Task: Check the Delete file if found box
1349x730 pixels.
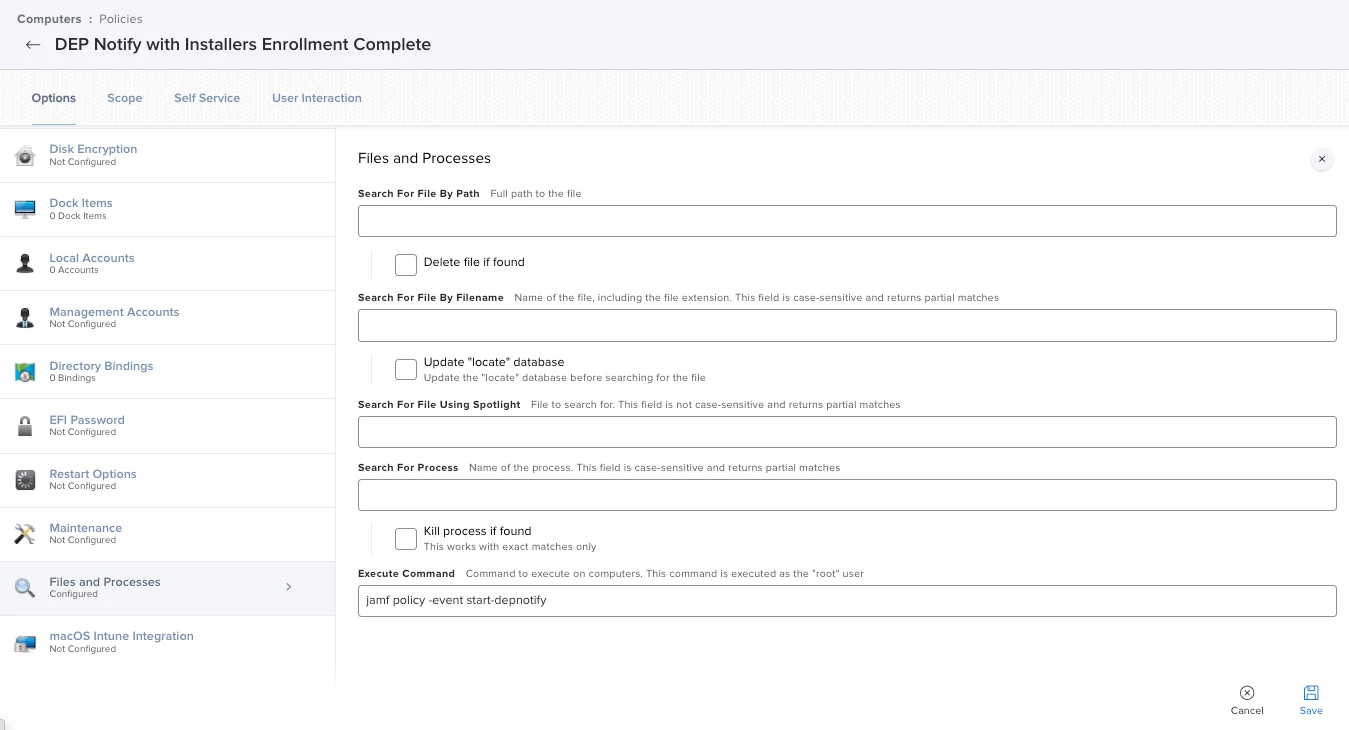Action: click(406, 264)
